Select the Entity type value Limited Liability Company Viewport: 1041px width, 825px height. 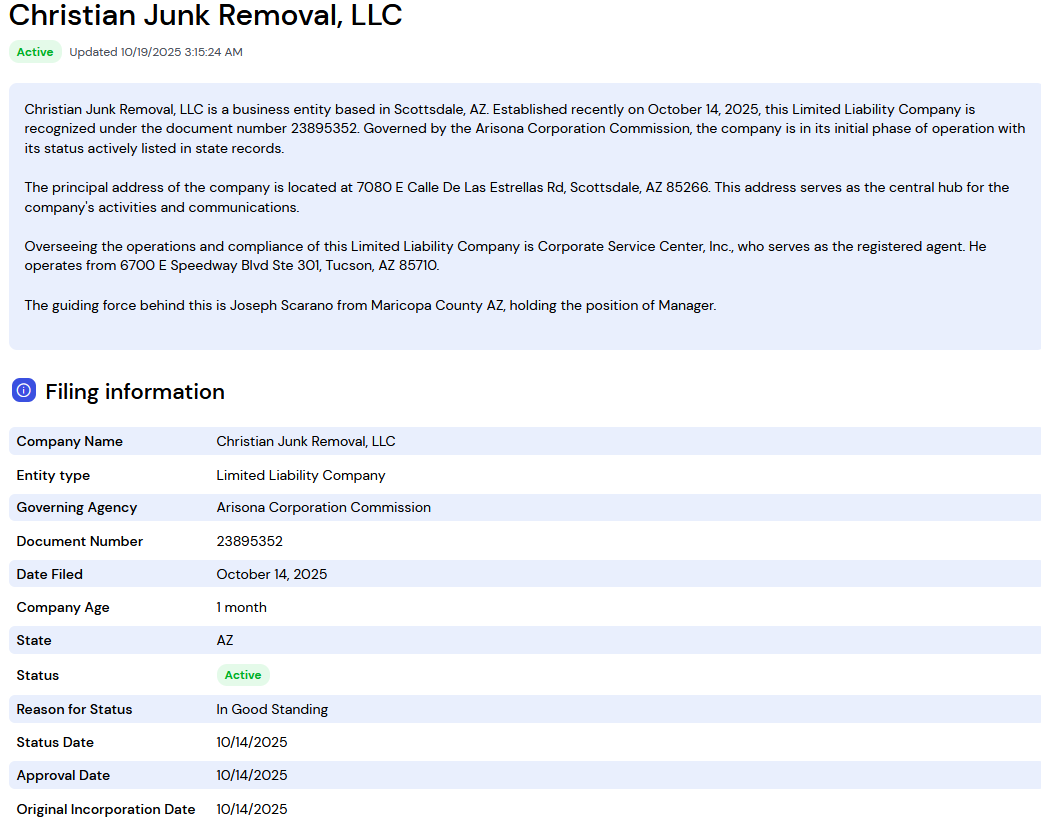pos(301,474)
